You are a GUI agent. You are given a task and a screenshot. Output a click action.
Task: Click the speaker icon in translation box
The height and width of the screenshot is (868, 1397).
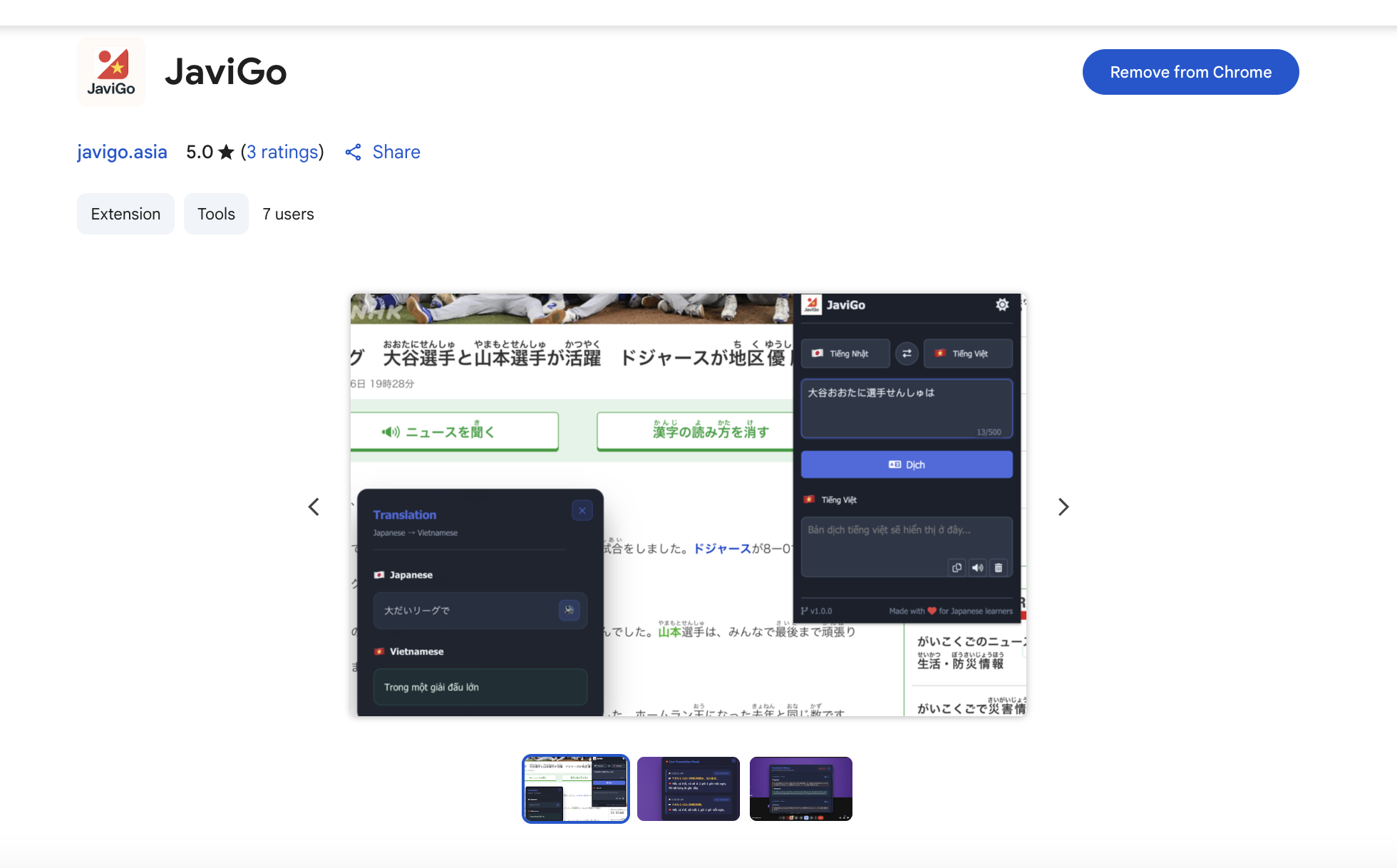(x=977, y=568)
